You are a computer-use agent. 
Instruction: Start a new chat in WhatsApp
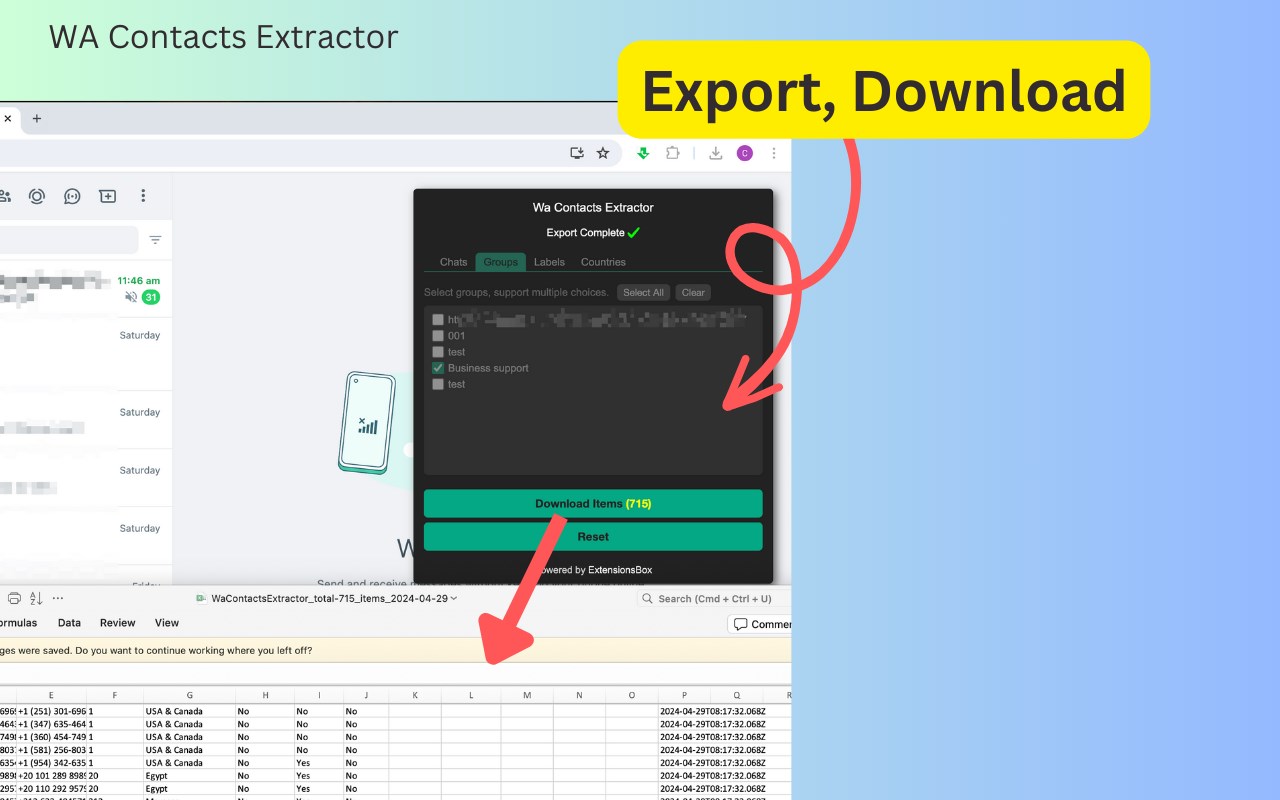(x=107, y=196)
